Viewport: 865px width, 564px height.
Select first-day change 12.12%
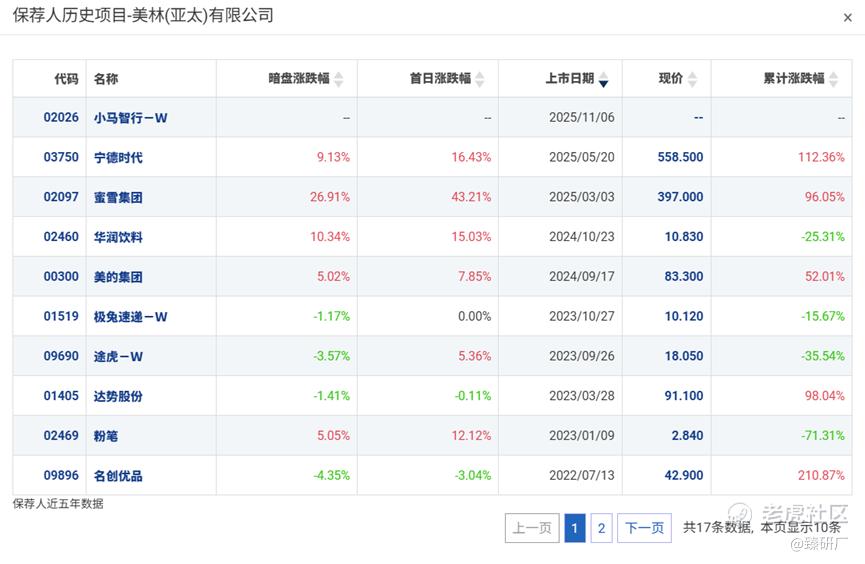pyautogui.click(x=471, y=435)
